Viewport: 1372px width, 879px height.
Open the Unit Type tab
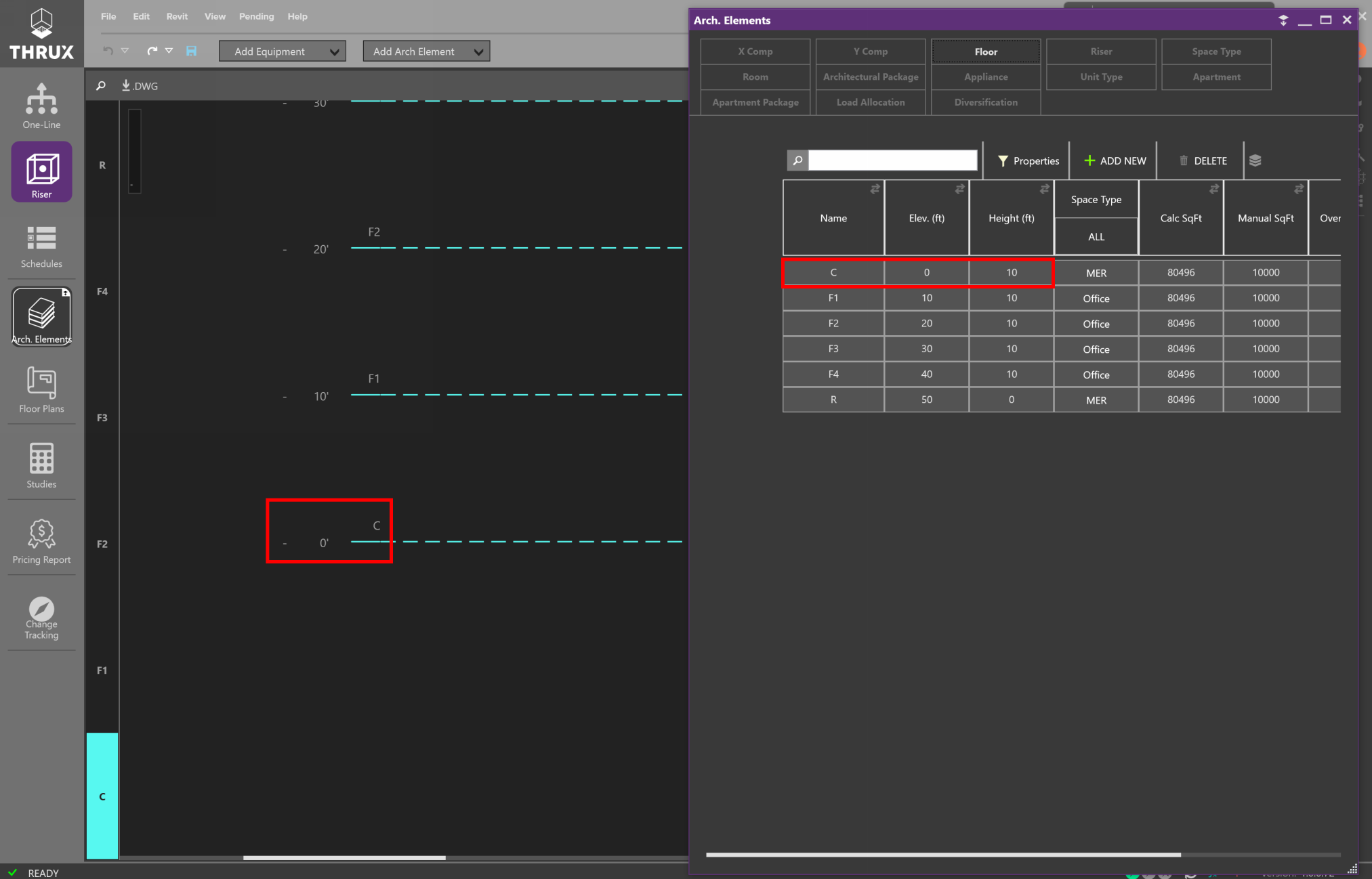click(1101, 77)
